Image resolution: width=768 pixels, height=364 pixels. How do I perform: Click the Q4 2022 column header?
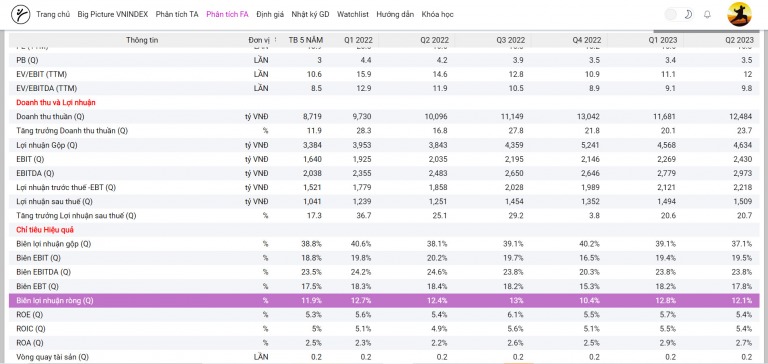[x=586, y=40]
